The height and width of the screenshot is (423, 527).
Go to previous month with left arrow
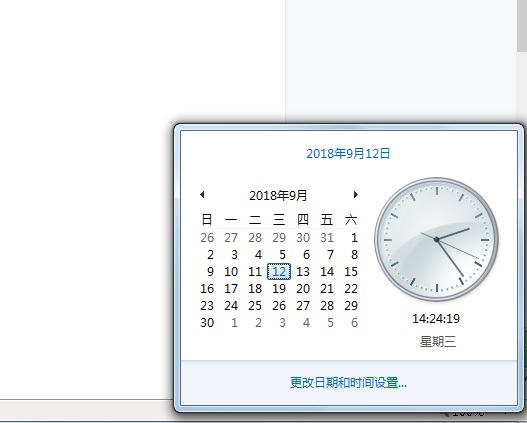click(x=202, y=195)
